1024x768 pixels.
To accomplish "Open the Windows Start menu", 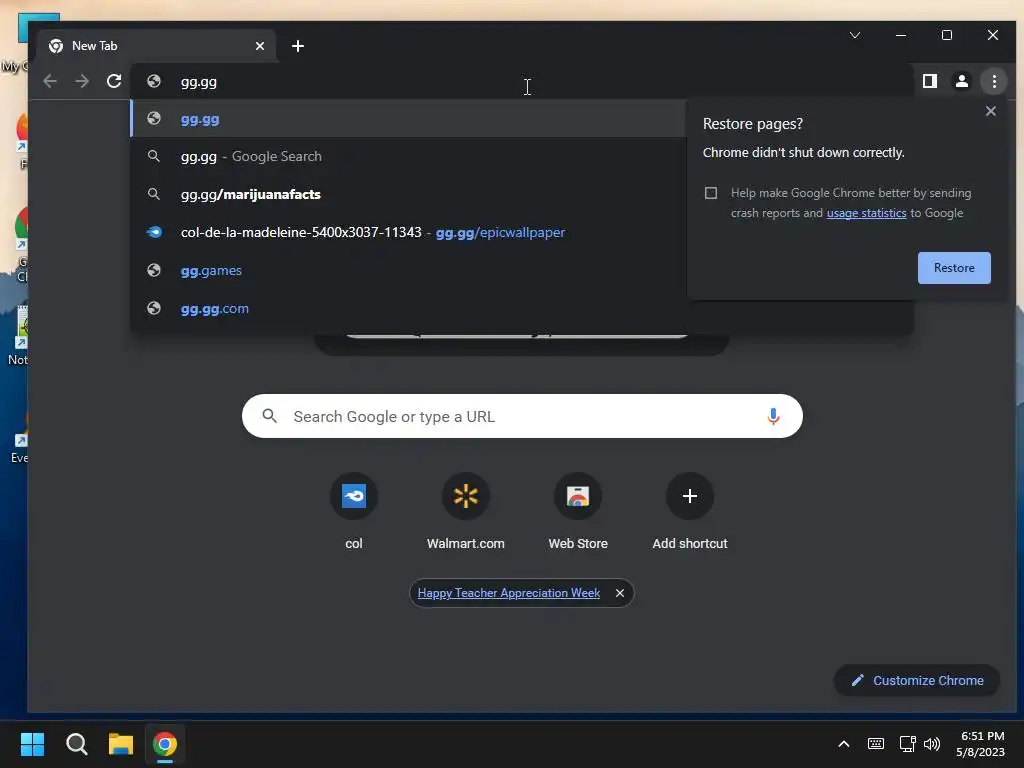I will 32,744.
